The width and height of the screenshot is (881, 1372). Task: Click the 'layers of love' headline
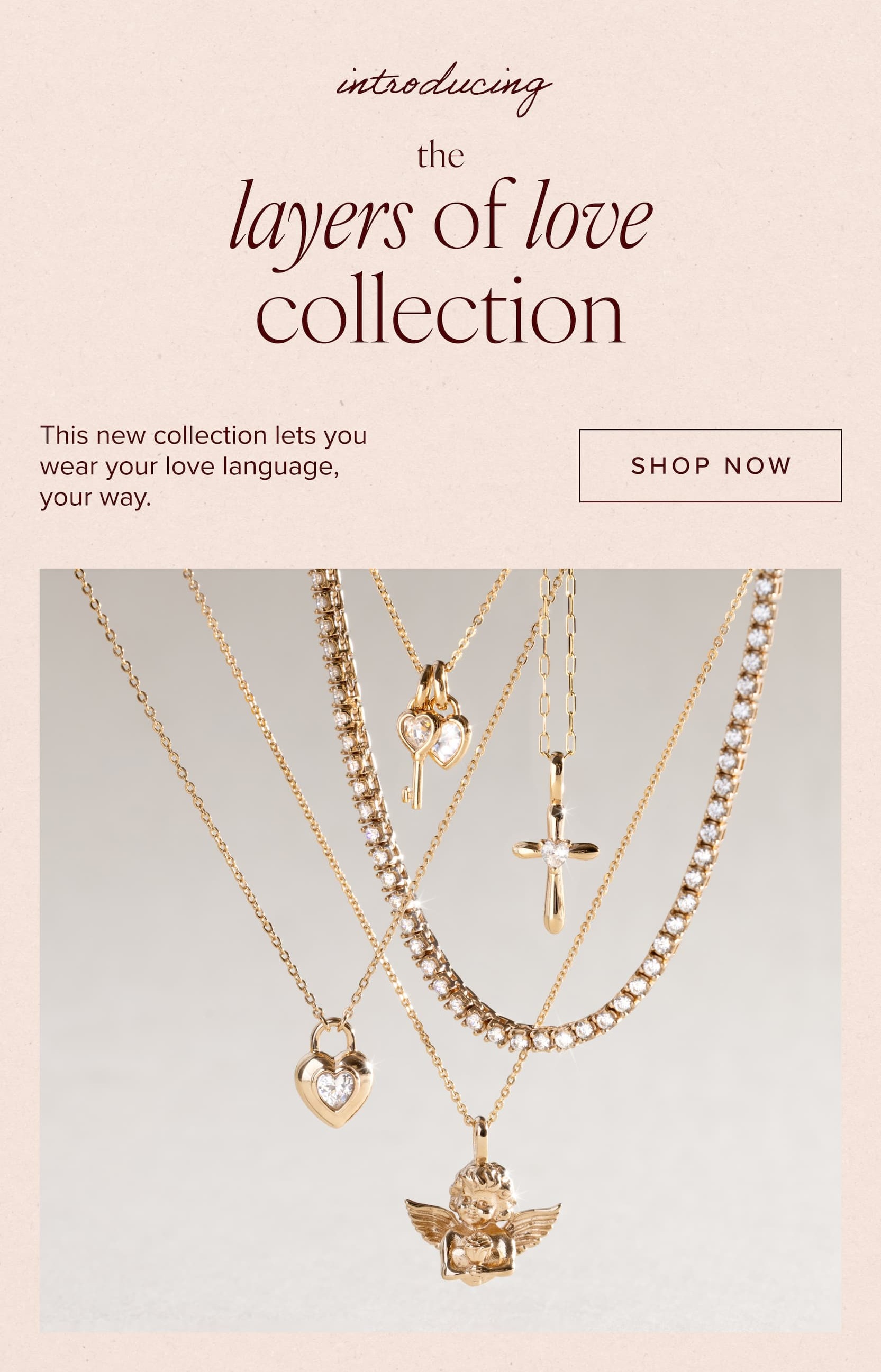tap(441, 219)
